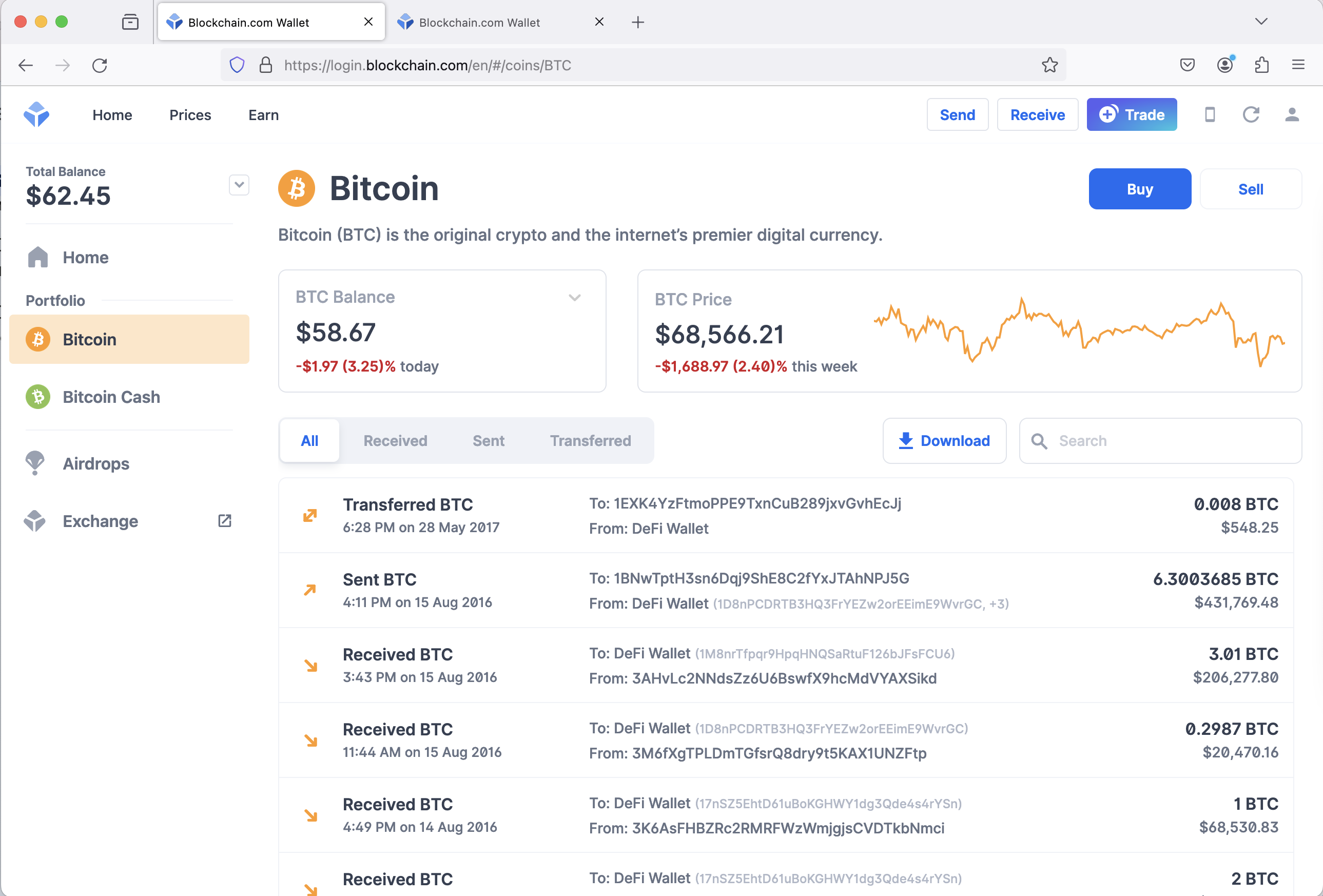Filter by Transferred transactions tab
1323x896 pixels.
590,441
